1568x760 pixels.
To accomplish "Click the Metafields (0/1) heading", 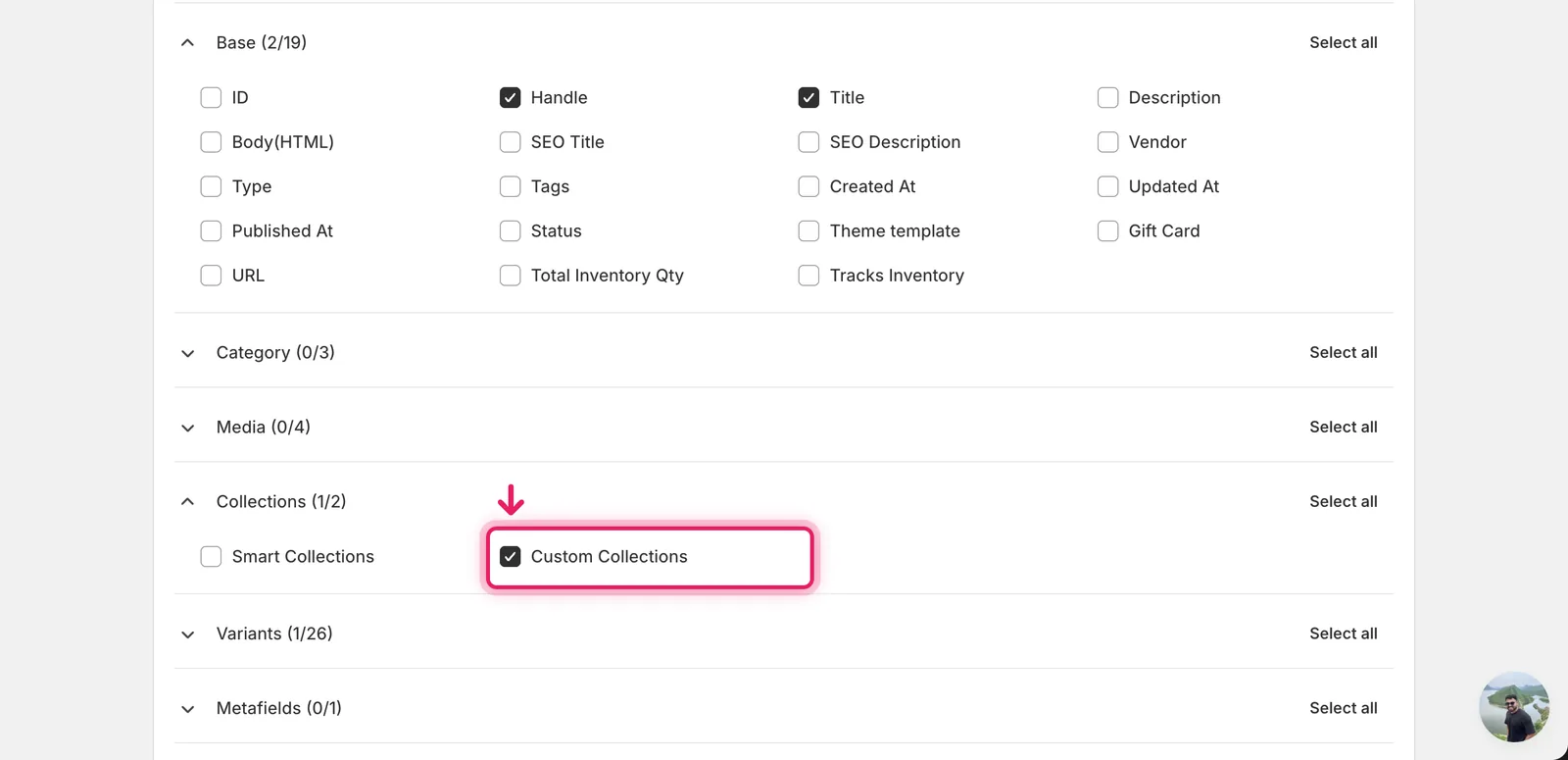I will [279, 709].
